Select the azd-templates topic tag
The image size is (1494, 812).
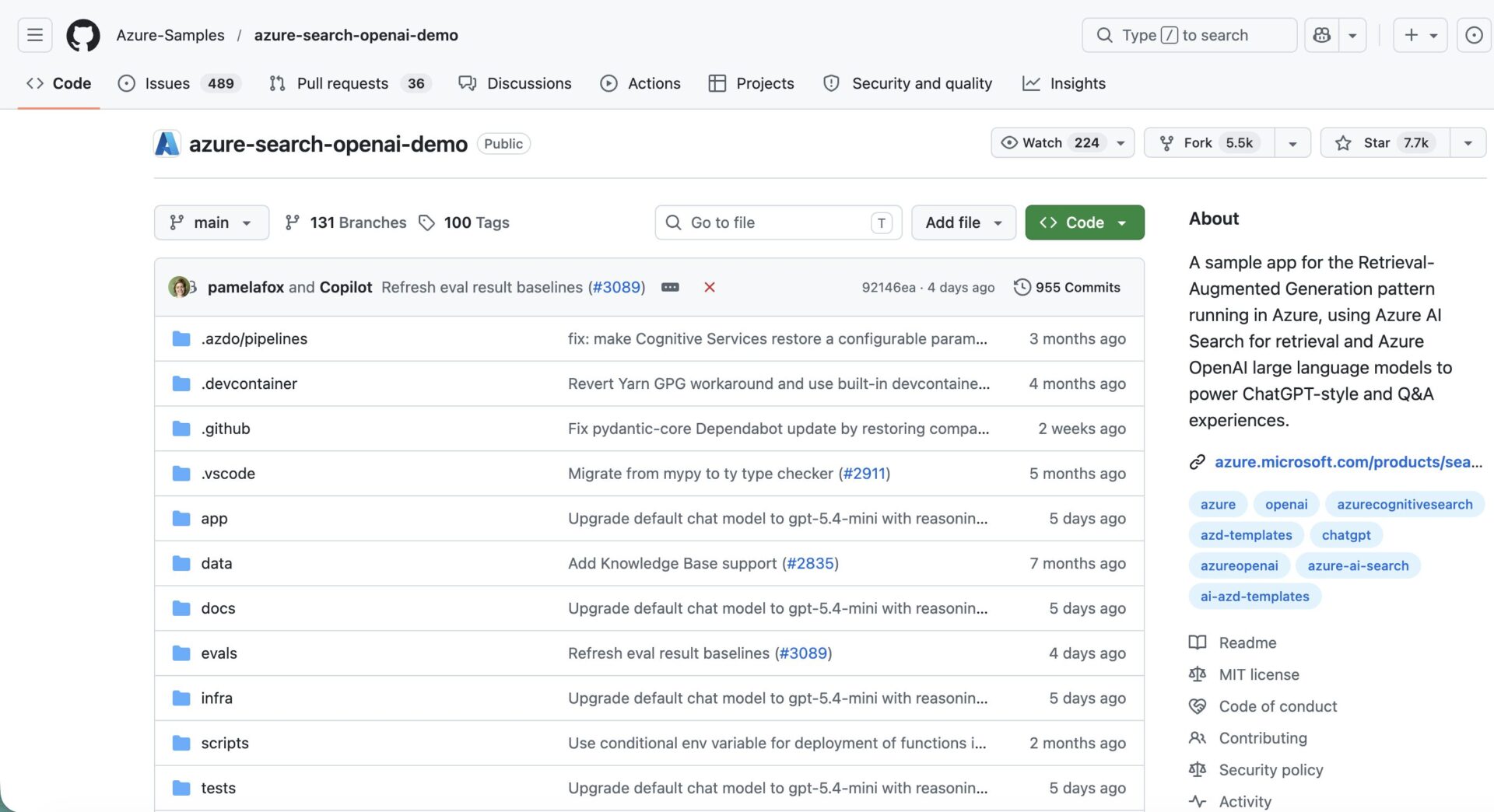pos(1246,535)
